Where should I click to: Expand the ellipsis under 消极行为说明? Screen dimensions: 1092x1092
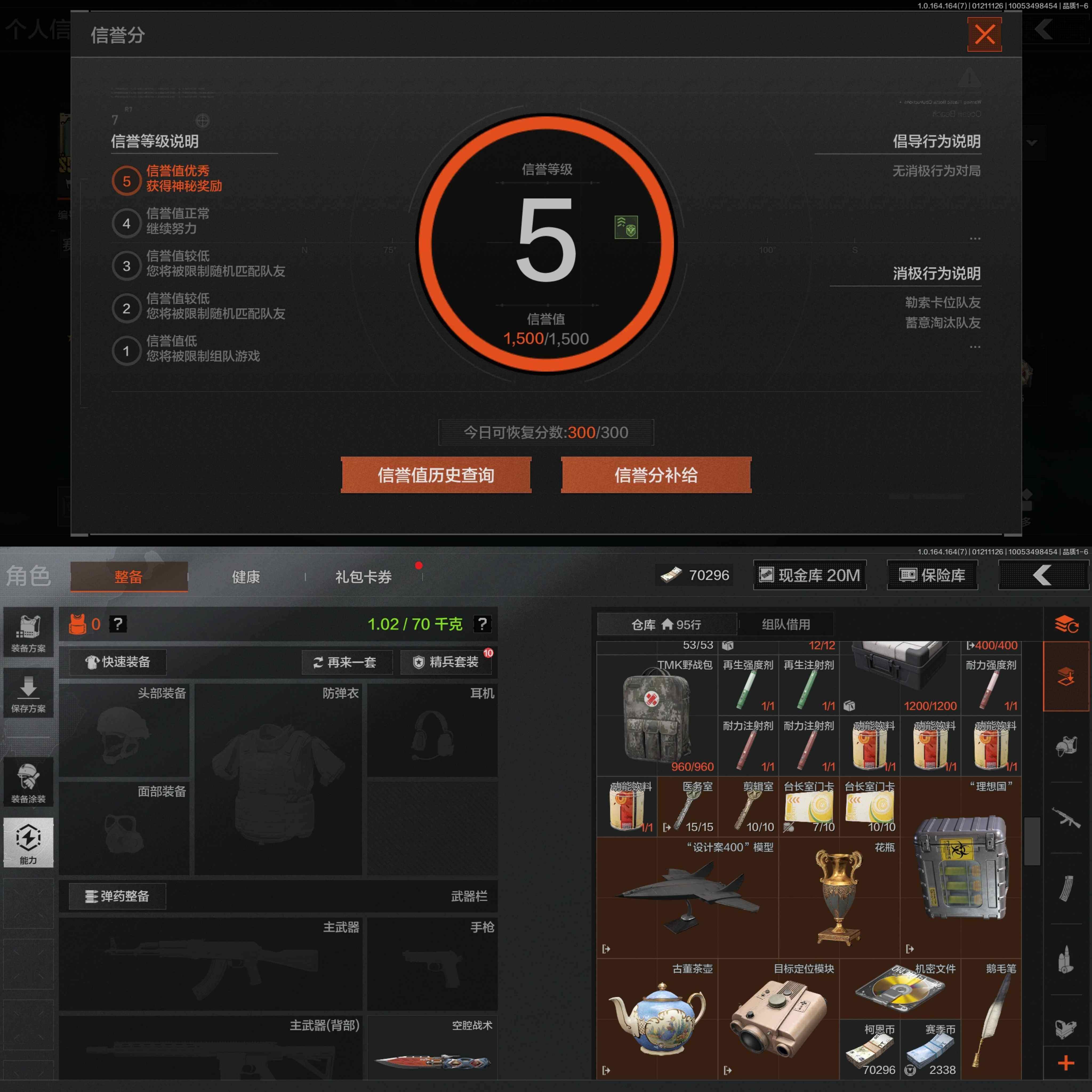point(975,347)
